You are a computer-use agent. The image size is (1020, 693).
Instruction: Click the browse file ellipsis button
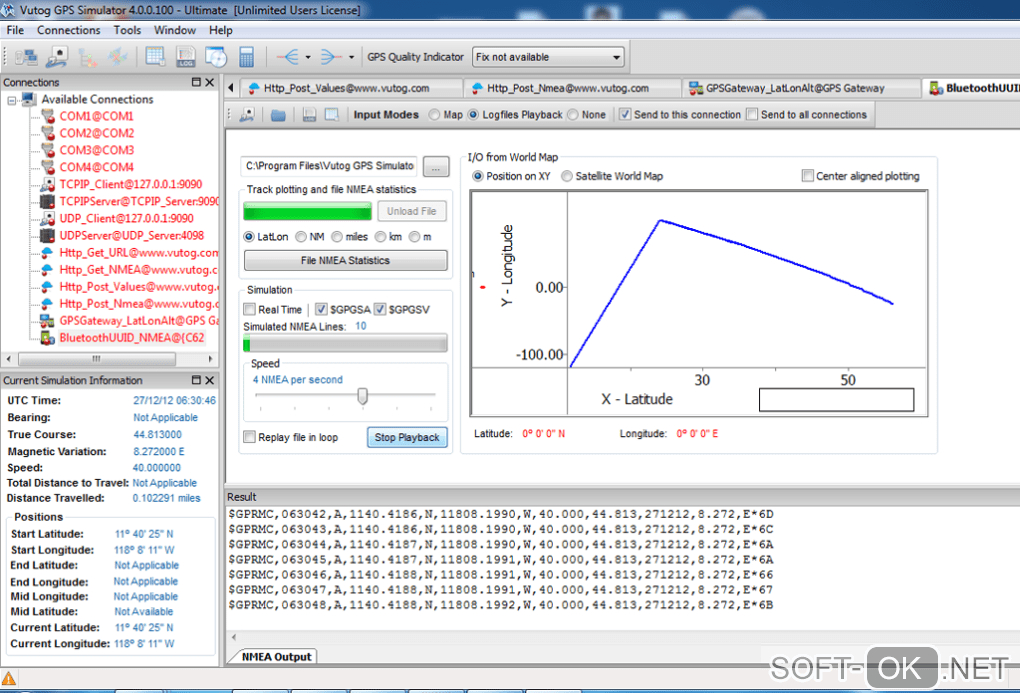click(436, 167)
